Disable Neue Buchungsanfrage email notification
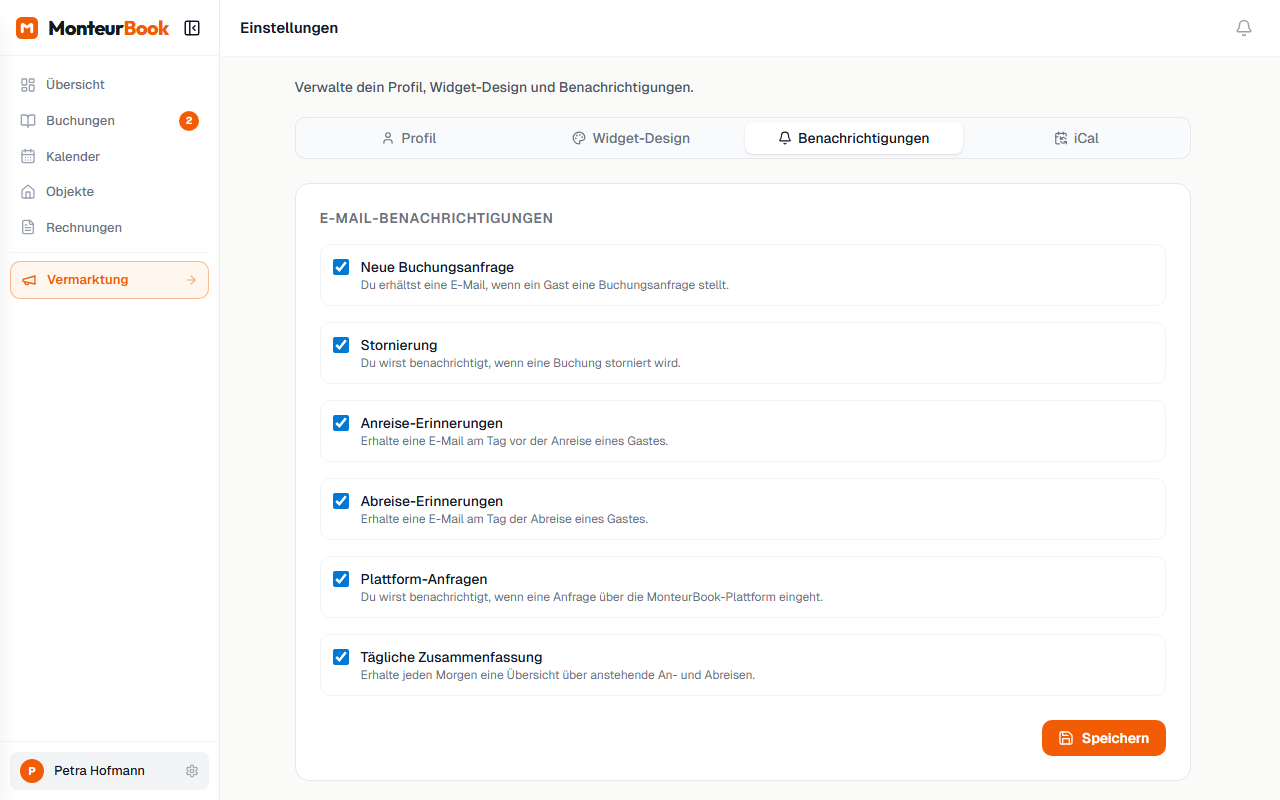 tap(341, 267)
